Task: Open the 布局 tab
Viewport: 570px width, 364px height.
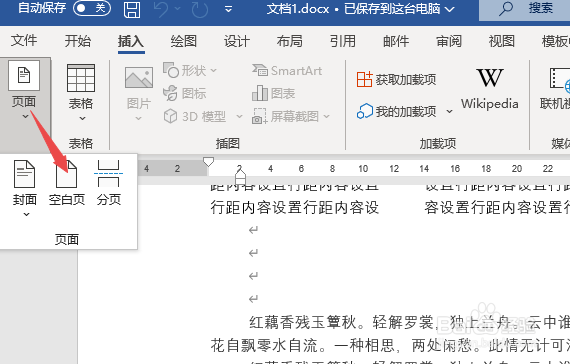Action: (x=290, y=41)
